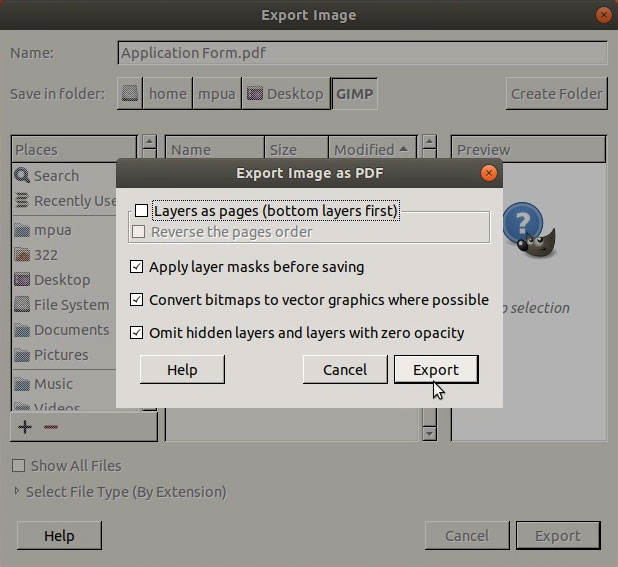Select GIMP folder path button
This screenshot has height=567, width=618.
(354, 93)
